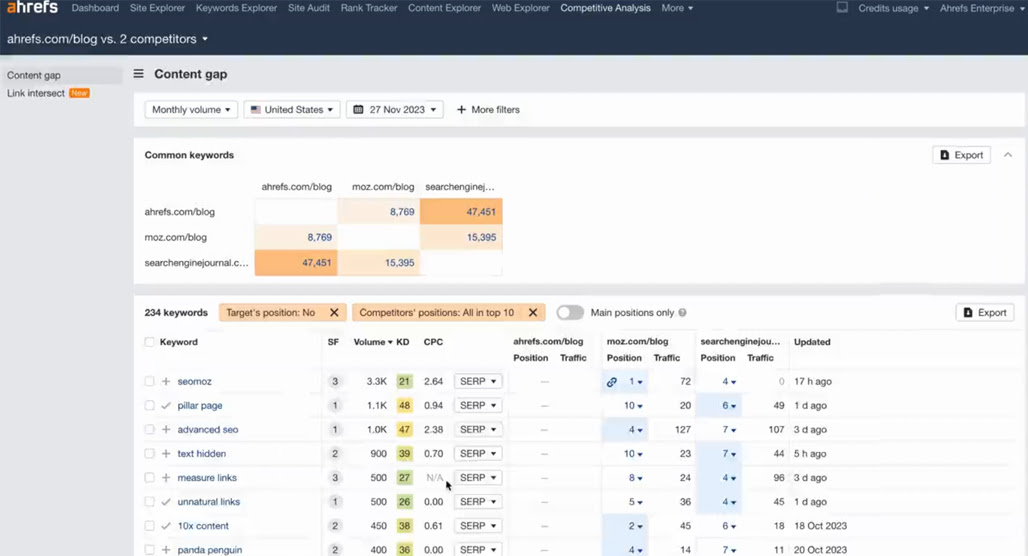Export the Common keywords table
Viewport: 1028px width, 556px height.
point(961,155)
